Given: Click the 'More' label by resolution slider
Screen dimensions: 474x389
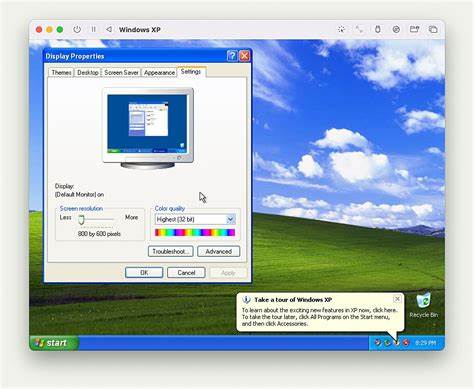Looking at the screenshot, I should [x=131, y=217].
